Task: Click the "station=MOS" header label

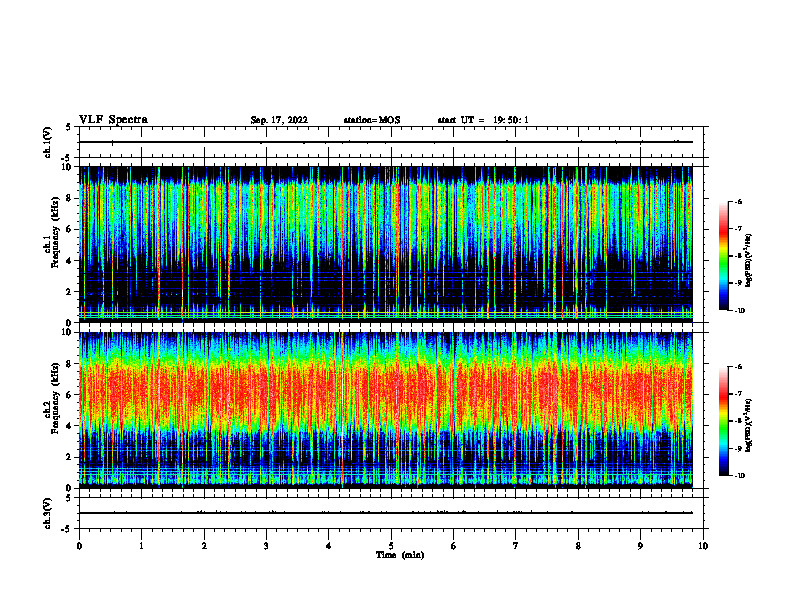Action: pos(372,120)
